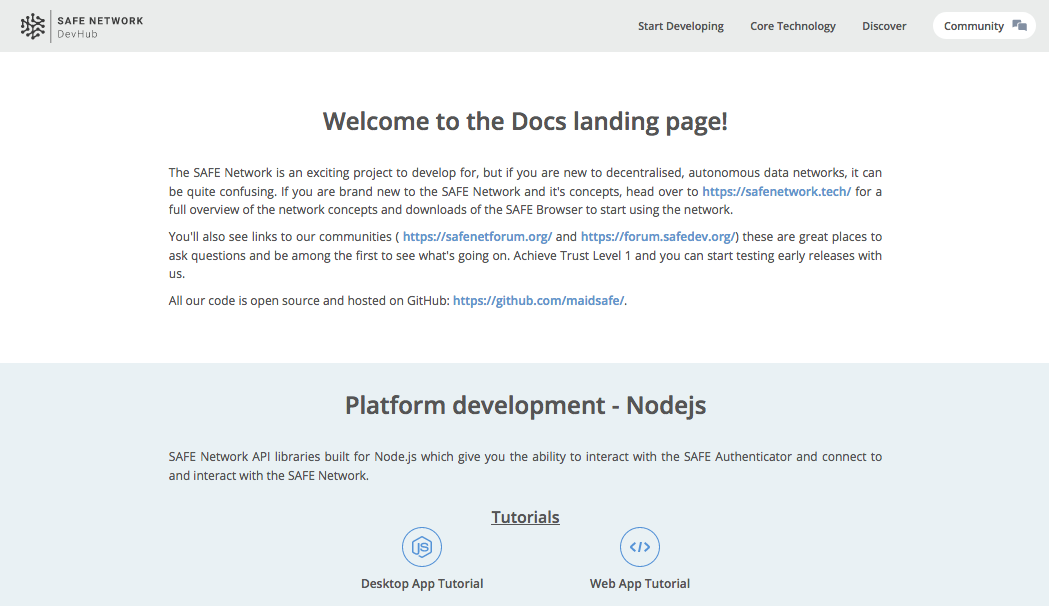Click the Community chat bubbles icon
This screenshot has width=1049, height=606.
point(1020,25)
